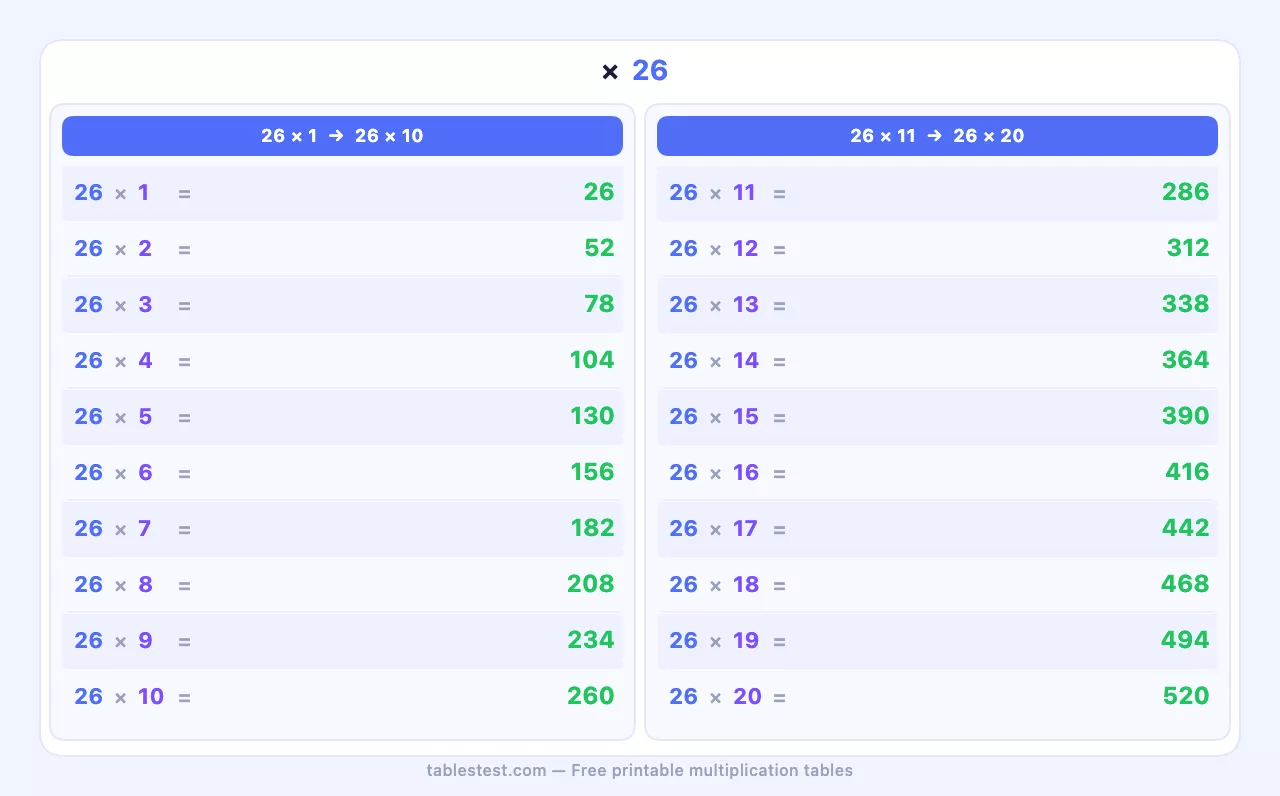Select the "26 × 11 → 26 × 20" header bar
The width and height of the screenshot is (1280, 796).
point(937,136)
